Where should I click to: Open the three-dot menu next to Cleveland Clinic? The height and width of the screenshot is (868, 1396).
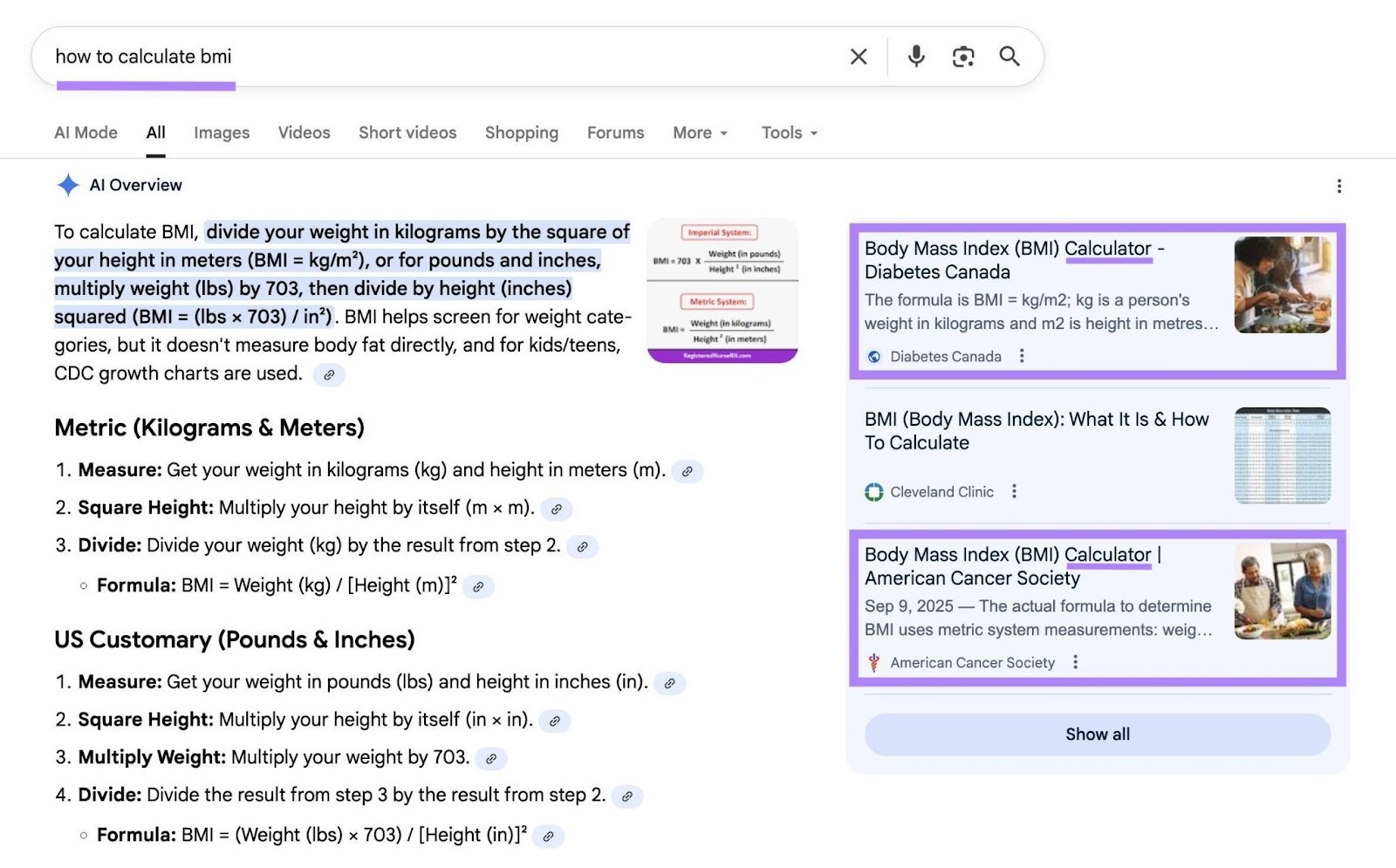(x=1014, y=491)
